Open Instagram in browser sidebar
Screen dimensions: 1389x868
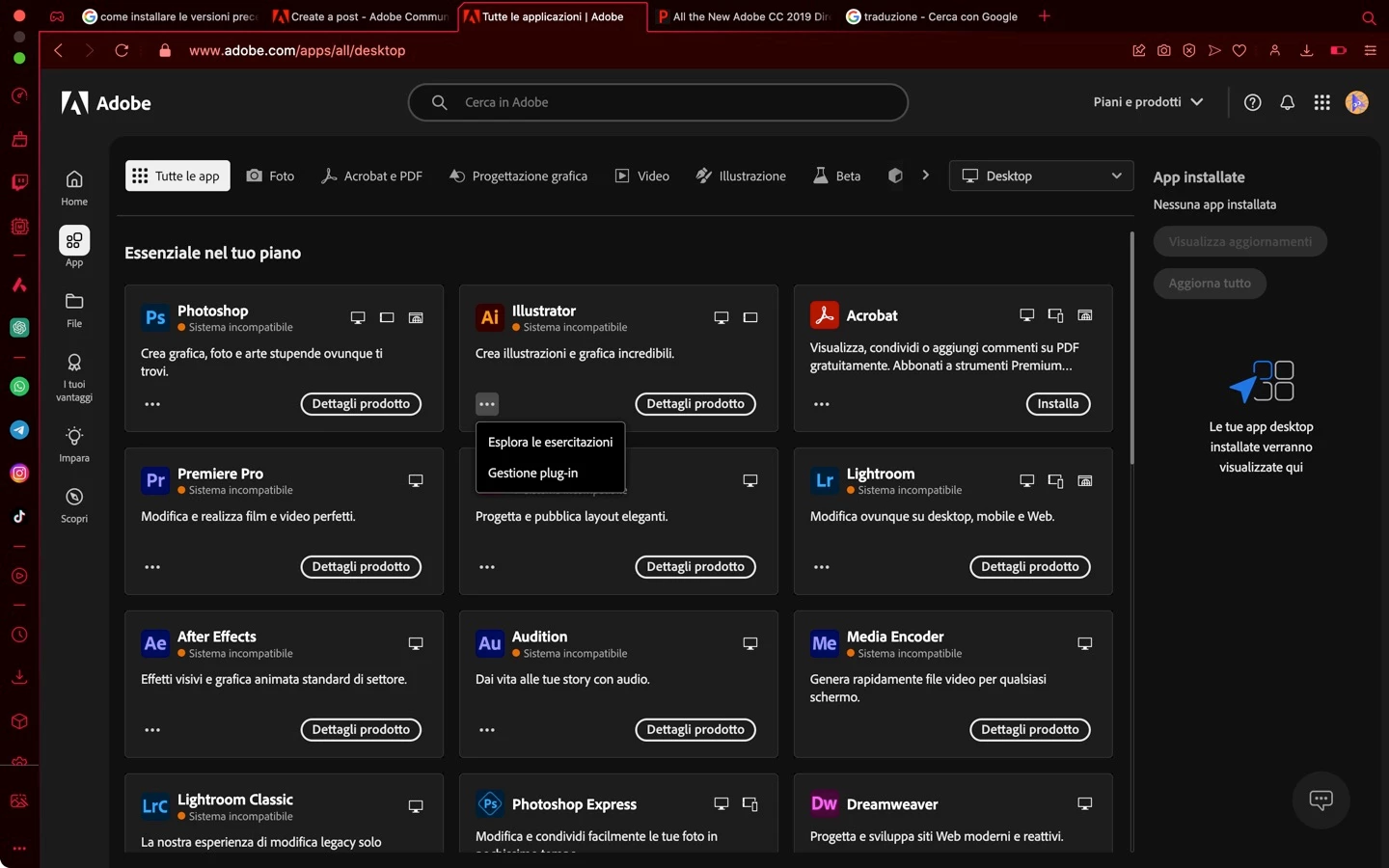pos(19,473)
